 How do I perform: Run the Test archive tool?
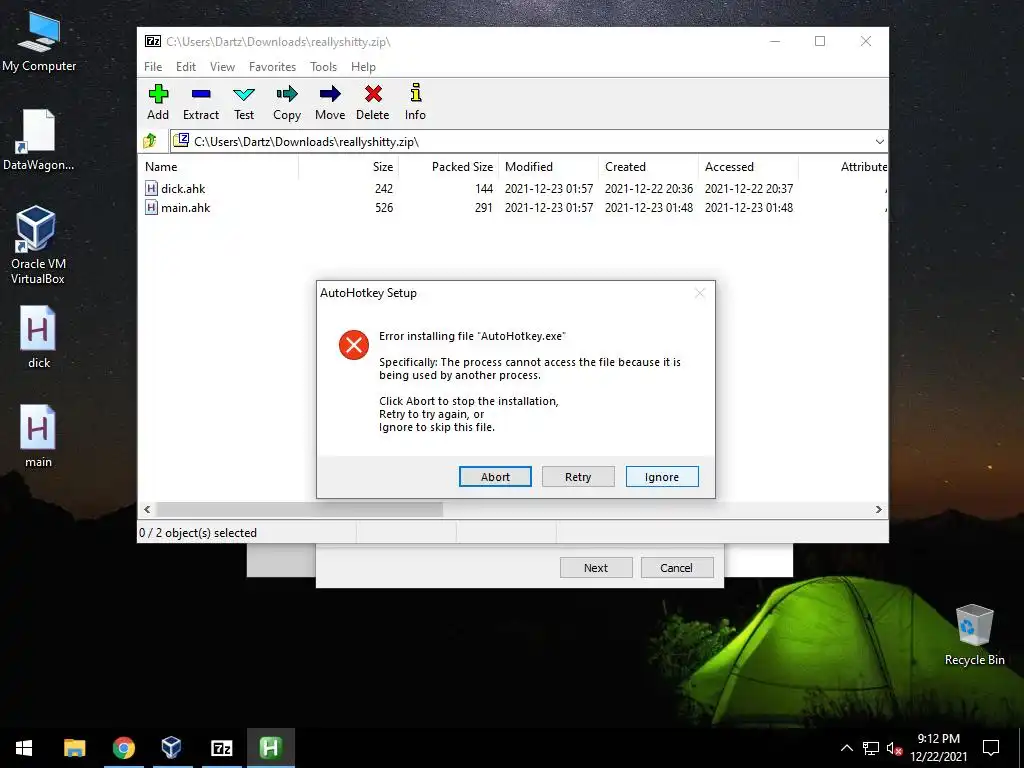[x=244, y=102]
